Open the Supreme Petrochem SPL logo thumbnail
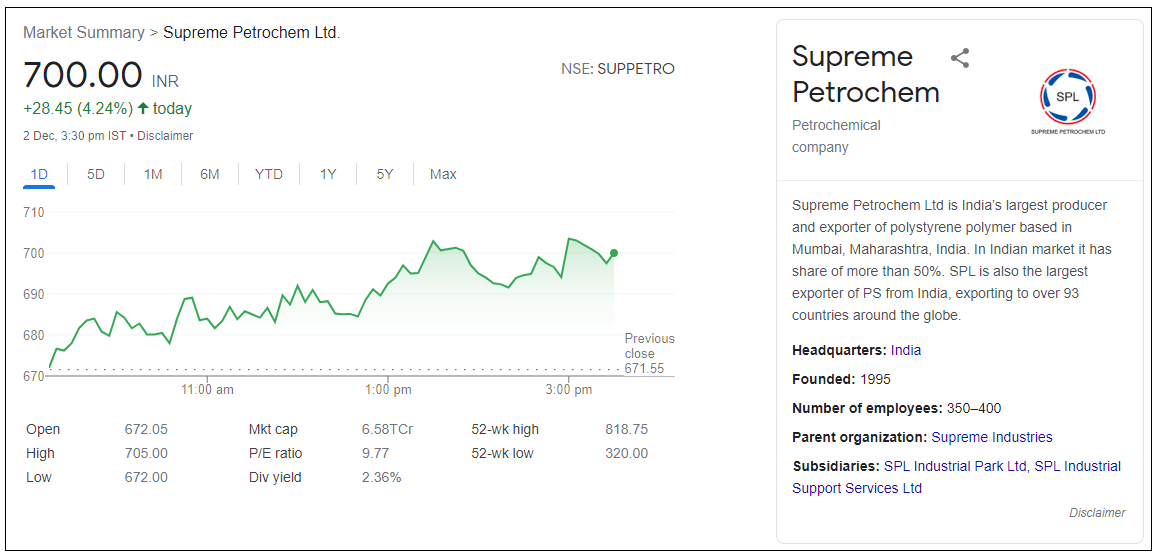Viewport: 1160px width, 560px height. coord(1068,101)
